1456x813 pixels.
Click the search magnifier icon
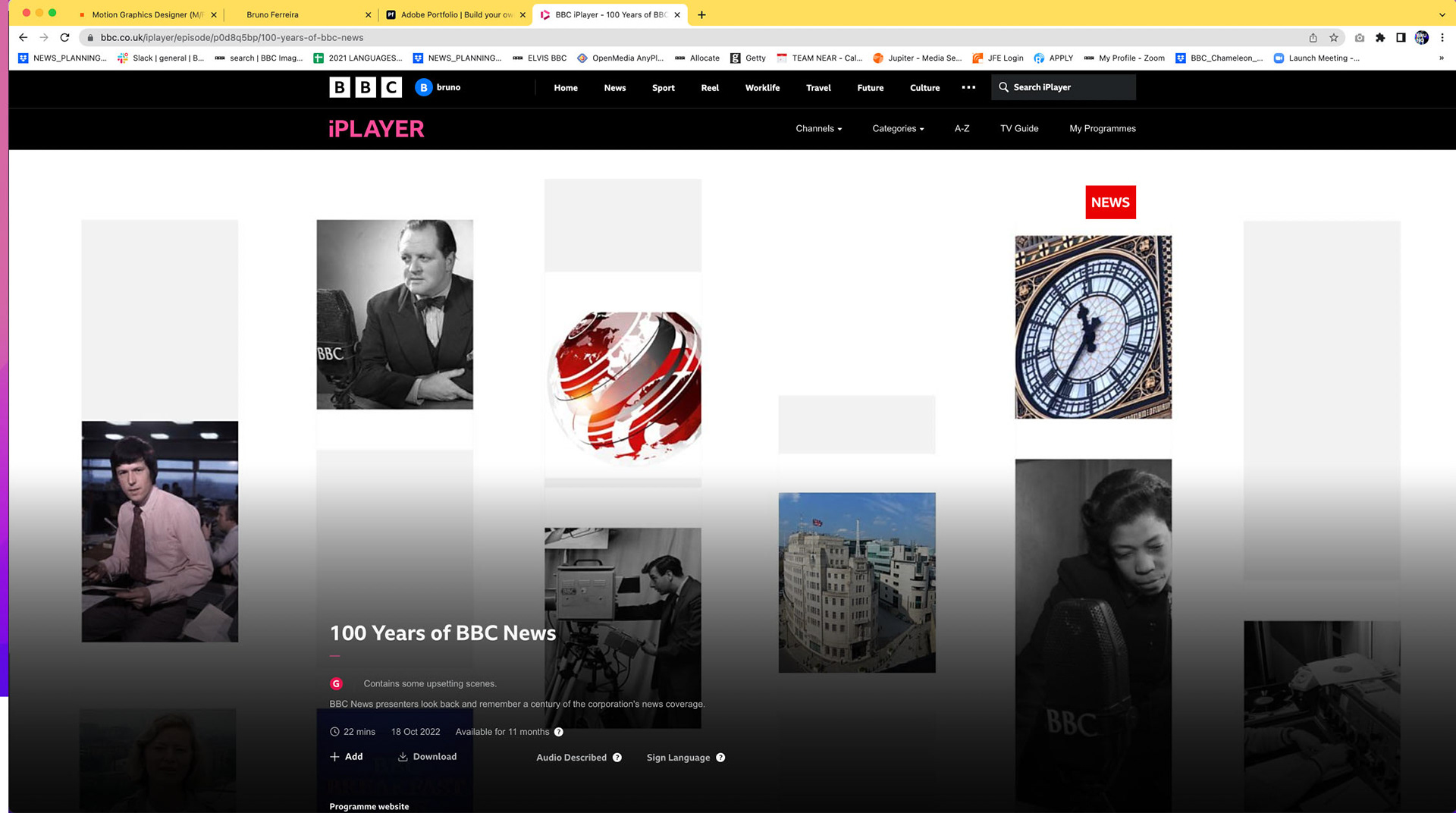tap(1003, 87)
